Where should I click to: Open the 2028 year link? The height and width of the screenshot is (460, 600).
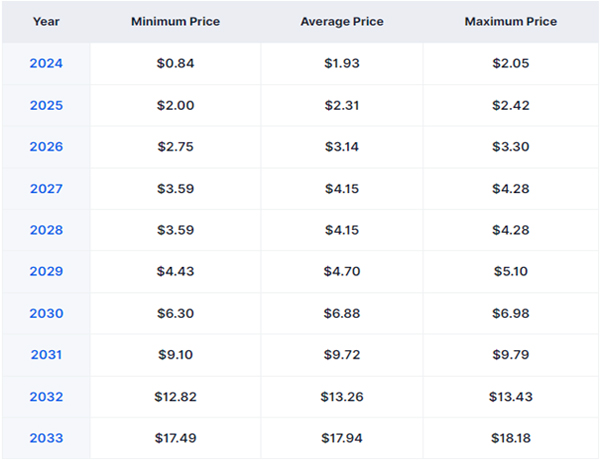pos(46,230)
